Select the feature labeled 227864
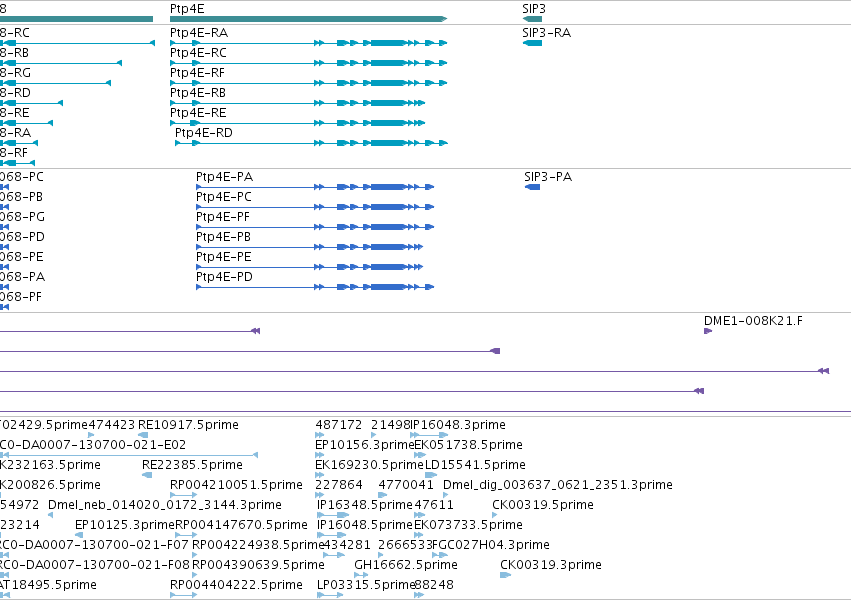Screen dimensions: 851x600 339,485
